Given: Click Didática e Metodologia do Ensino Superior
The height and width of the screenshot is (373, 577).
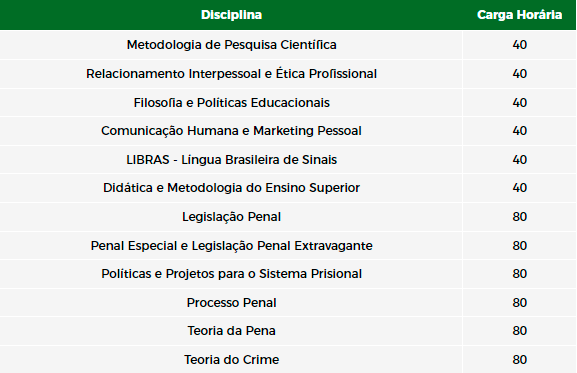Looking at the screenshot, I should (x=231, y=188).
